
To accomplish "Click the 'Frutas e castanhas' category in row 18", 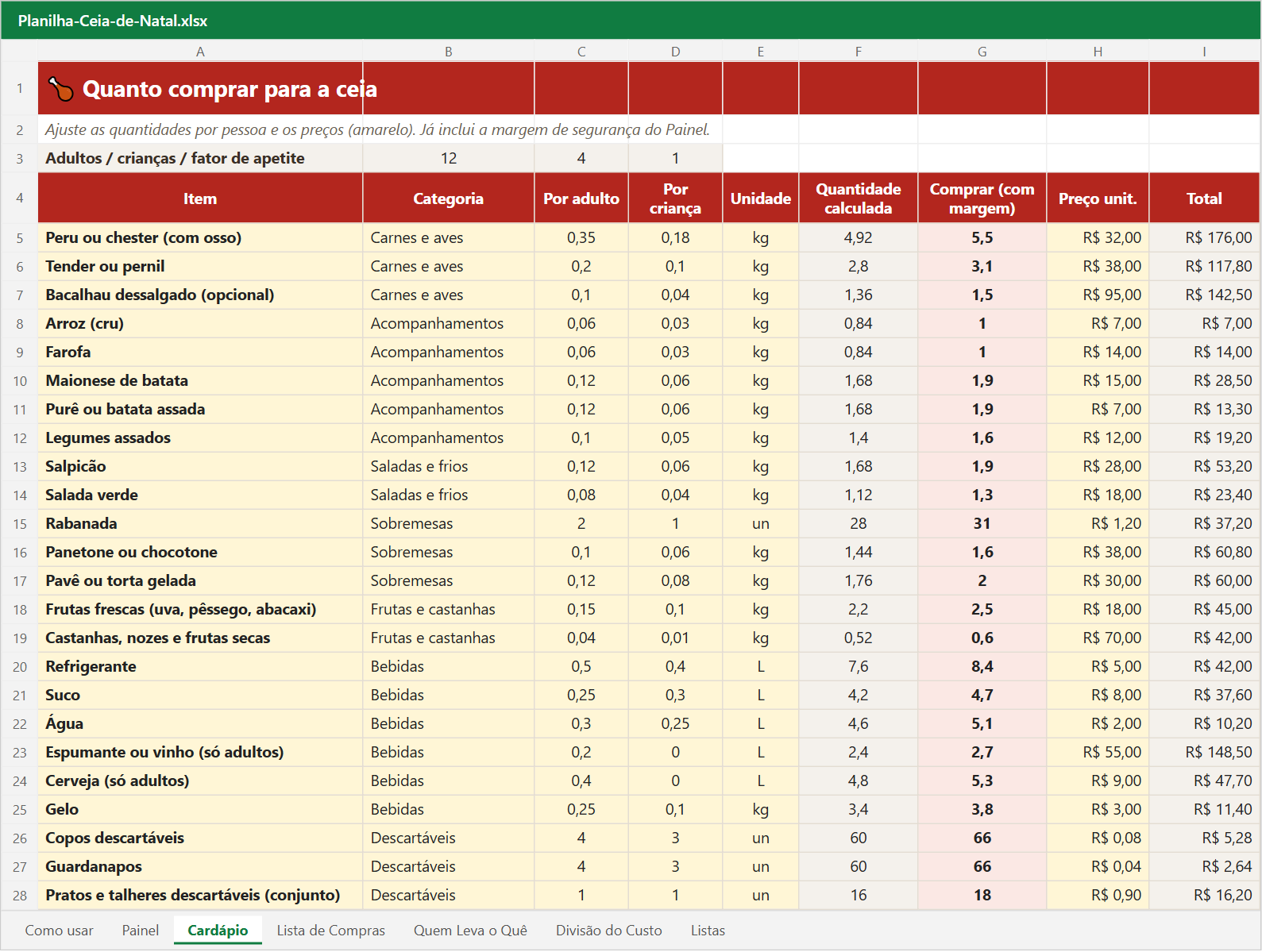I will click(x=449, y=610).
